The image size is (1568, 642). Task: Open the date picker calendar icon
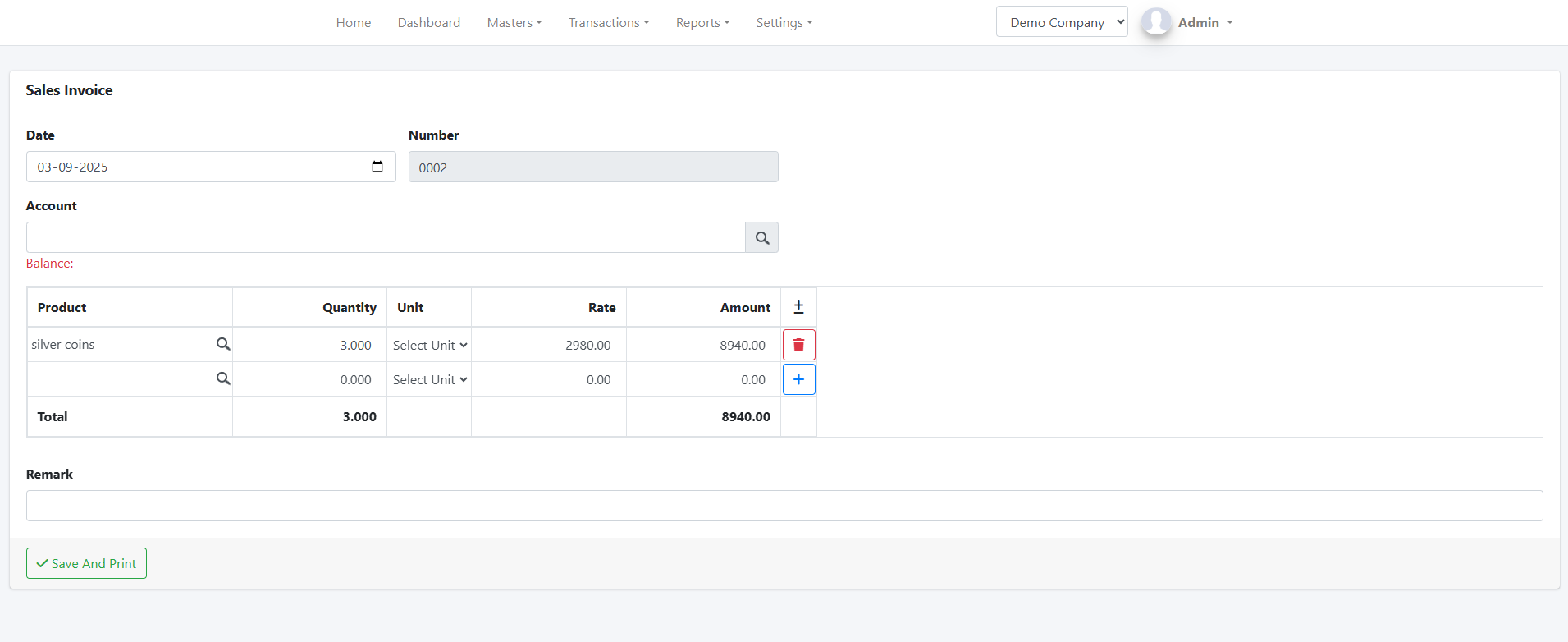click(x=377, y=167)
